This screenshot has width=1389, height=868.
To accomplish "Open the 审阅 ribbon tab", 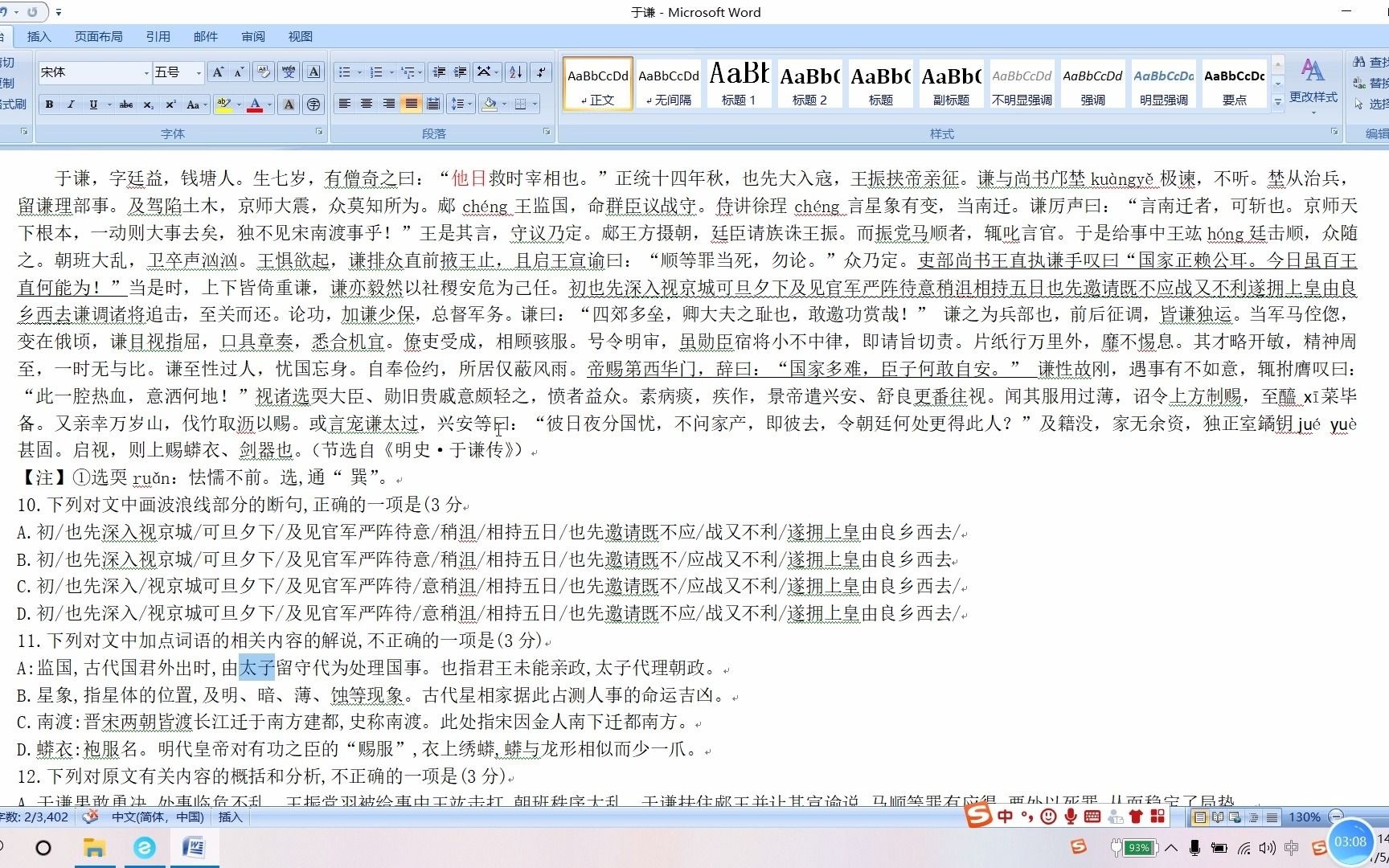I will [252, 36].
